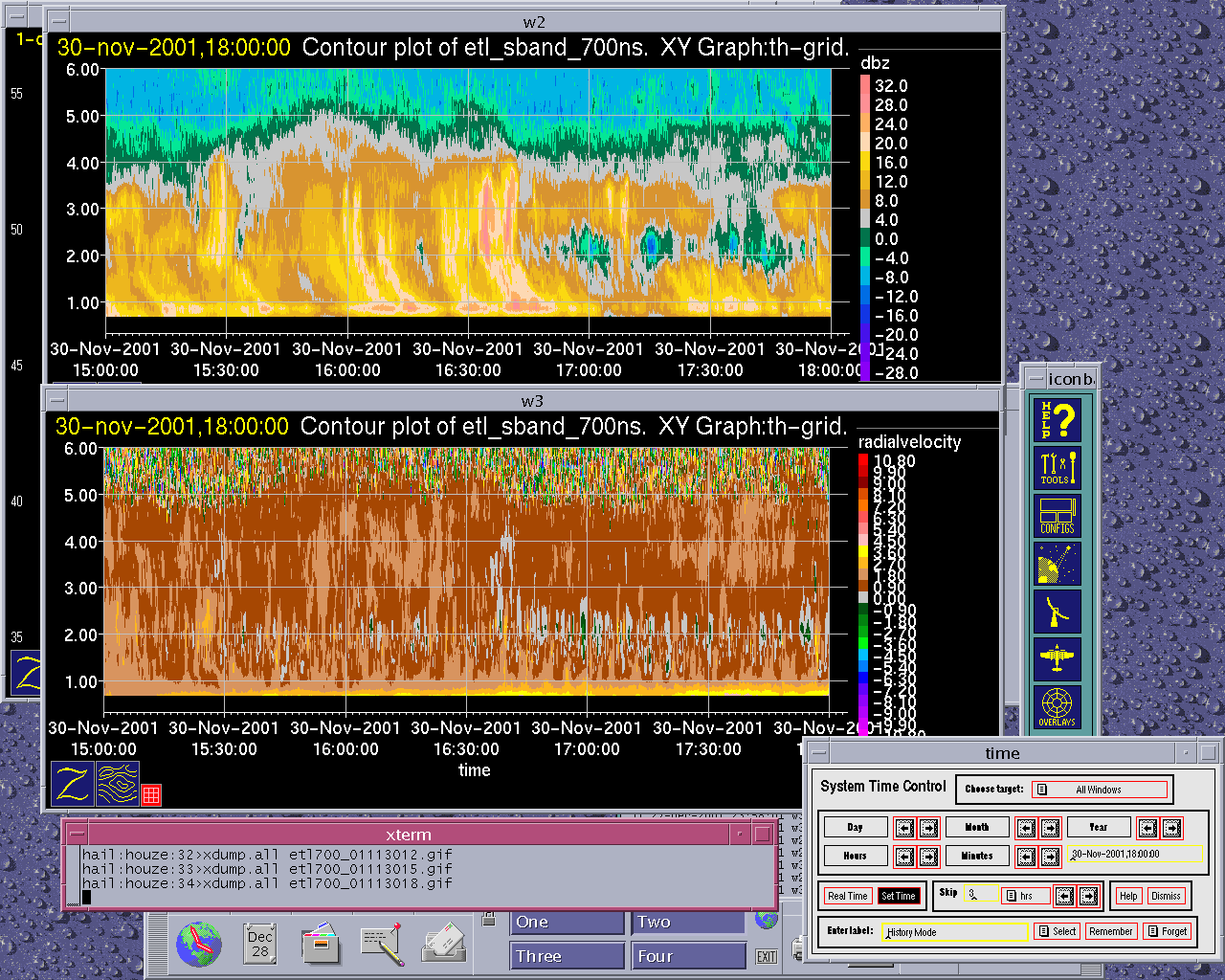This screenshot has height=980, width=1225.
Task: Switch to Real Time mode
Action: 847,896
